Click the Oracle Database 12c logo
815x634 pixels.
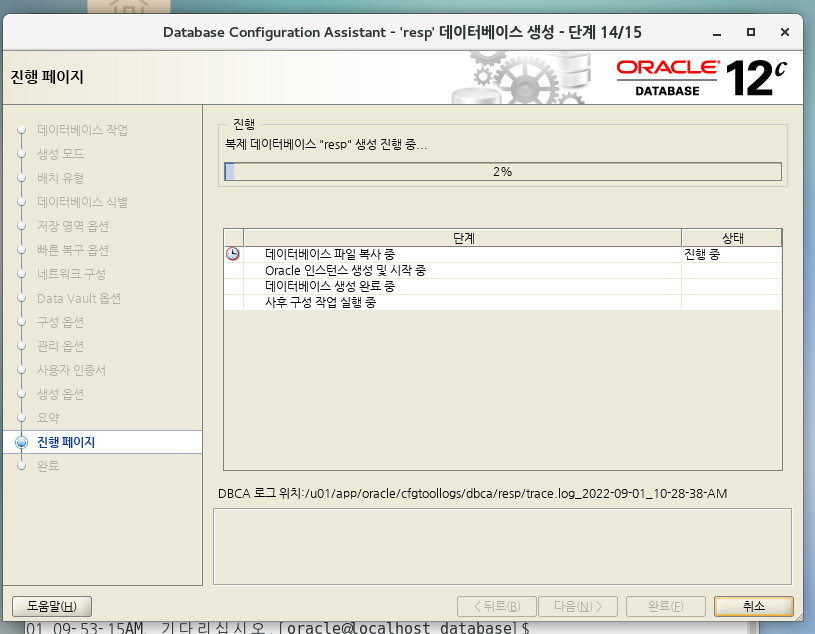(x=702, y=78)
